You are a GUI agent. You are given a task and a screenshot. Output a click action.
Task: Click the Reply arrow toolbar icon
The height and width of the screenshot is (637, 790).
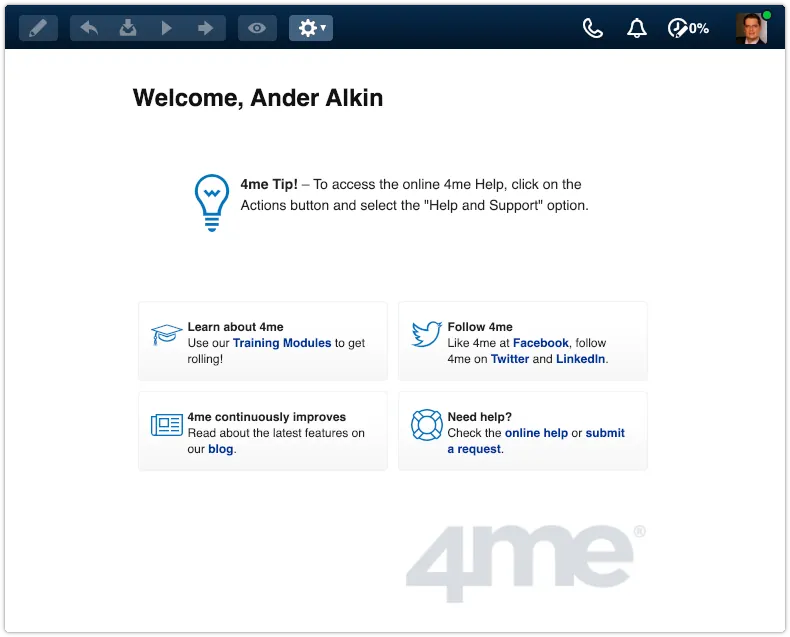click(89, 28)
